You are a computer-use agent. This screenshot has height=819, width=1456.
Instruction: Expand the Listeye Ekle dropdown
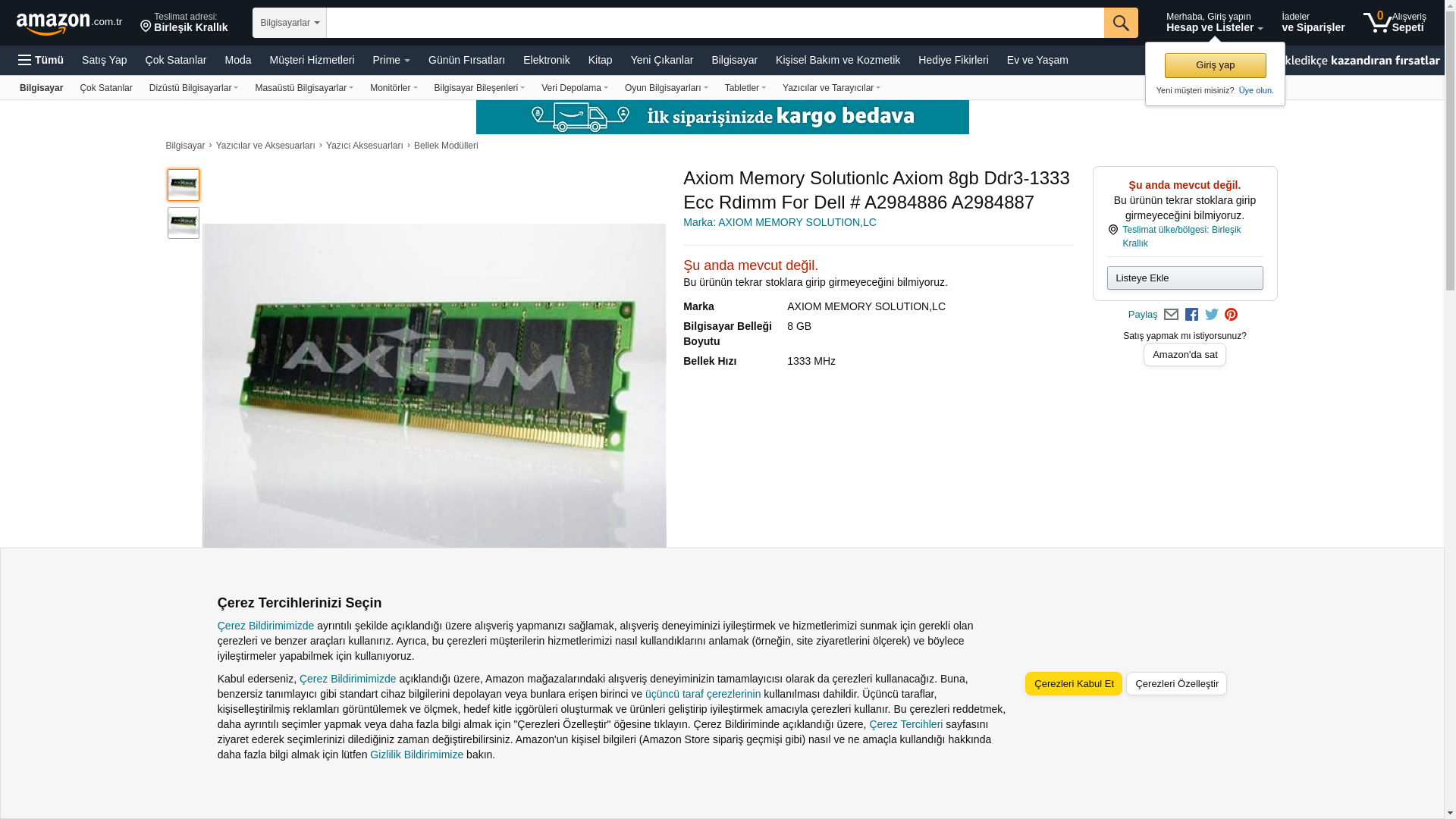point(1185,278)
